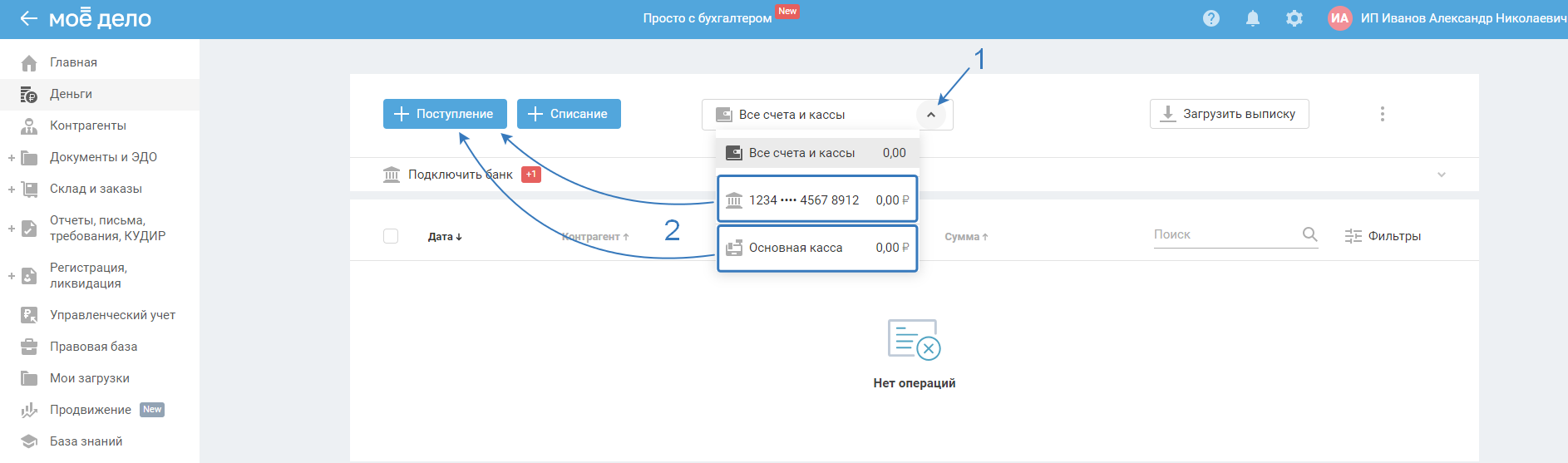Click the Списание button
Screen dimensions: 1568x463
click(x=569, y=114)
